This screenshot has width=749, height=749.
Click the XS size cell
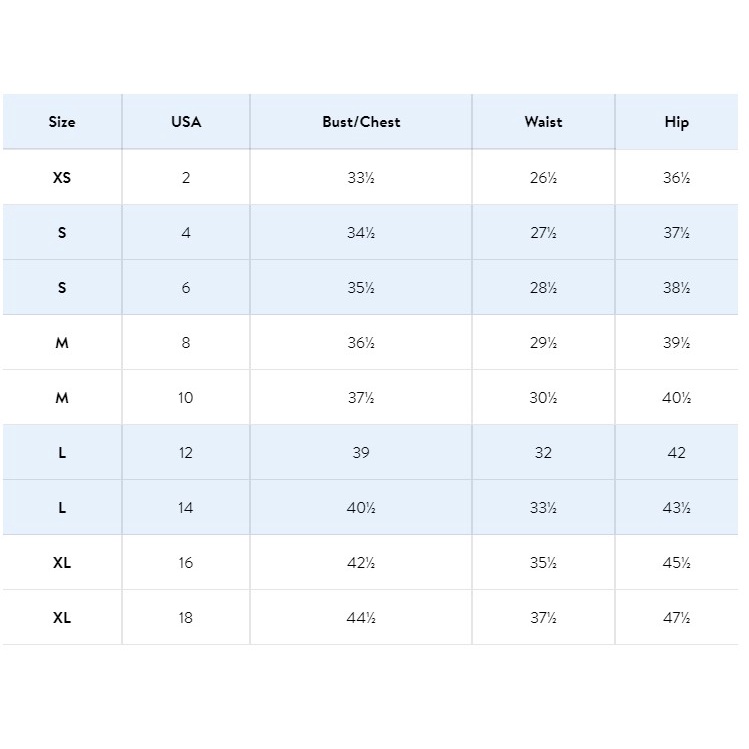click(x=62, y=178)
